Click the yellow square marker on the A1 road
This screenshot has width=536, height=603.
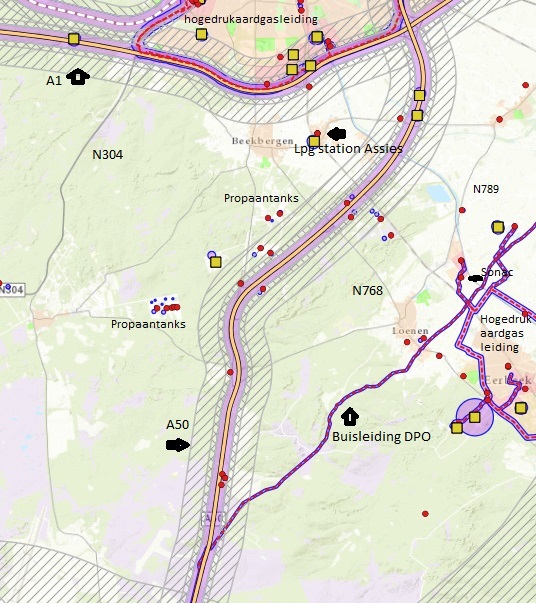tap(73, 39)
